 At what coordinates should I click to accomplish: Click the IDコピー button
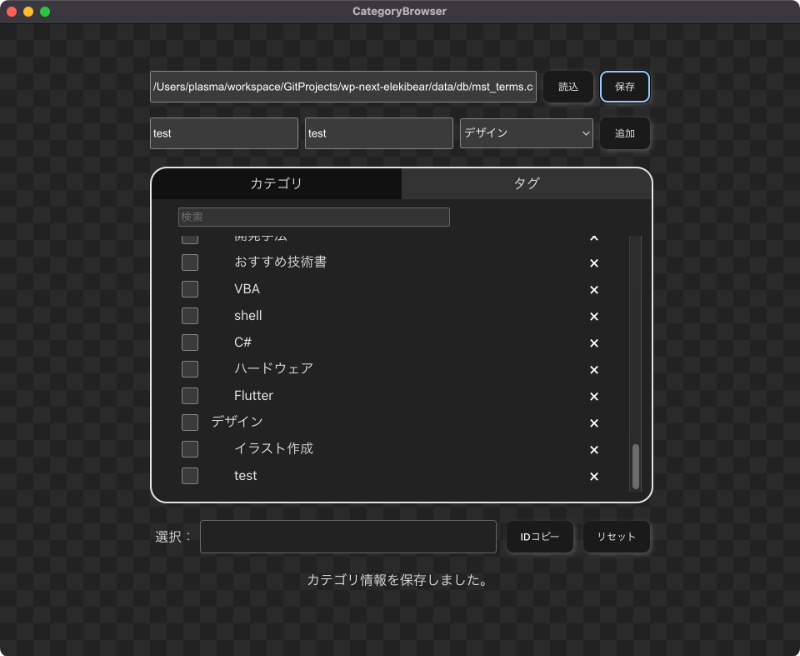click(539, 537)
